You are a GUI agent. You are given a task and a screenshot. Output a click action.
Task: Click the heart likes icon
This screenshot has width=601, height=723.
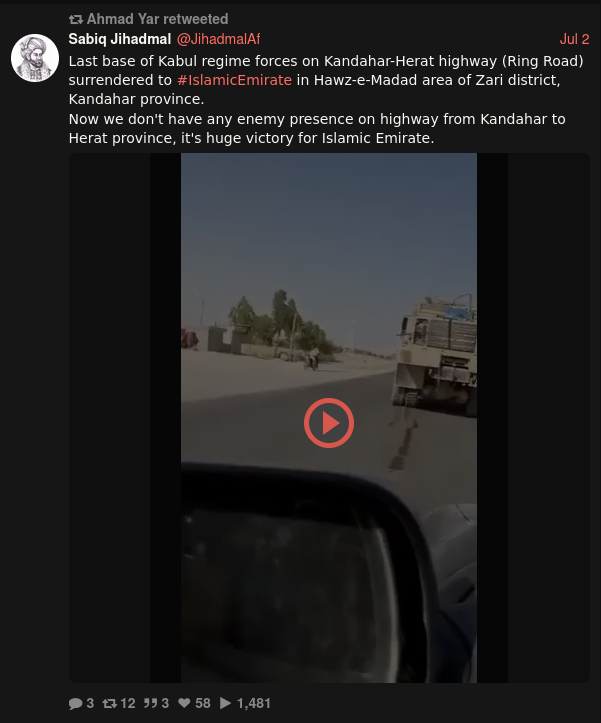click(184, 703)
